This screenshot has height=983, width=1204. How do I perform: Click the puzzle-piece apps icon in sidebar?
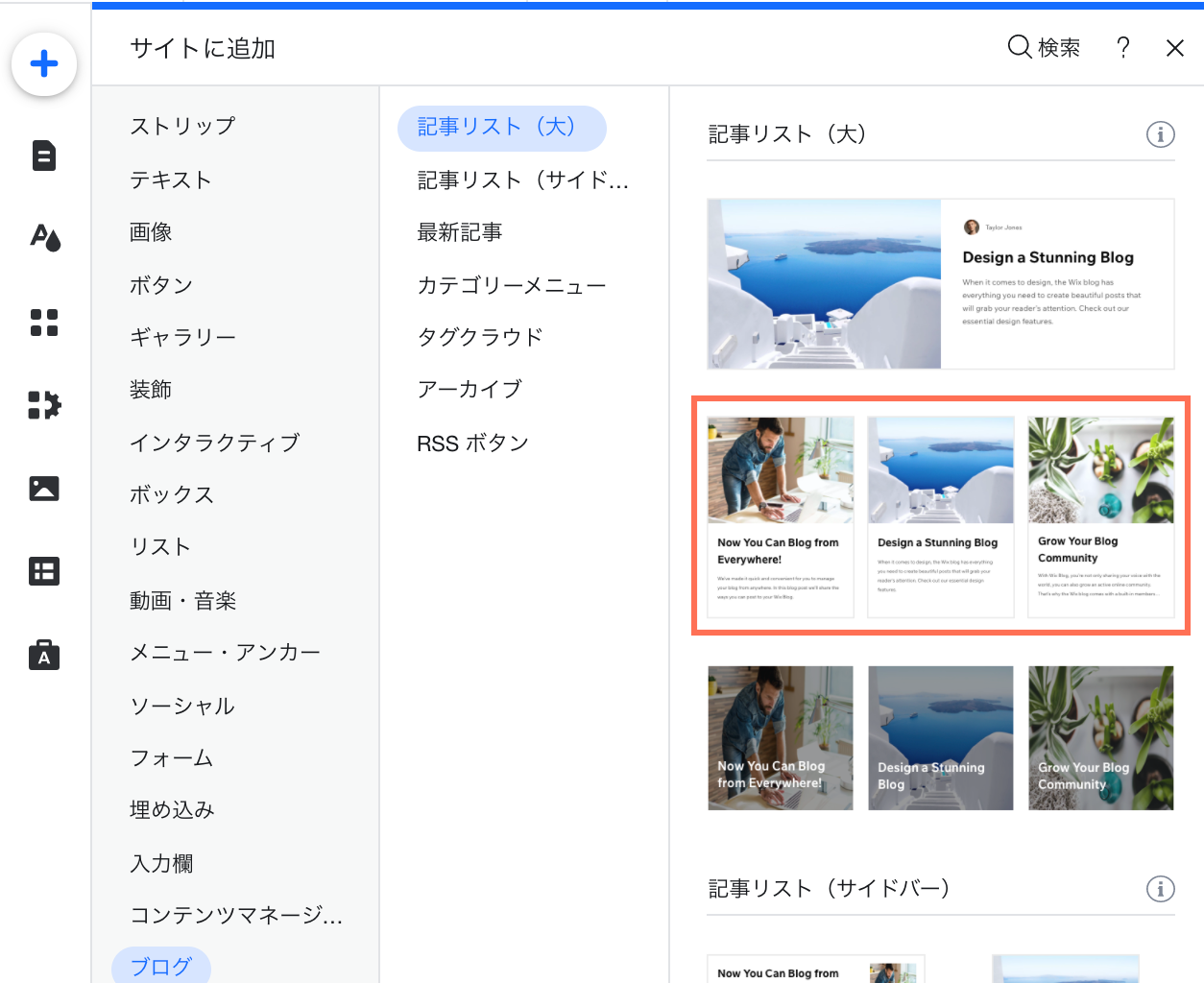click(44, 405)
